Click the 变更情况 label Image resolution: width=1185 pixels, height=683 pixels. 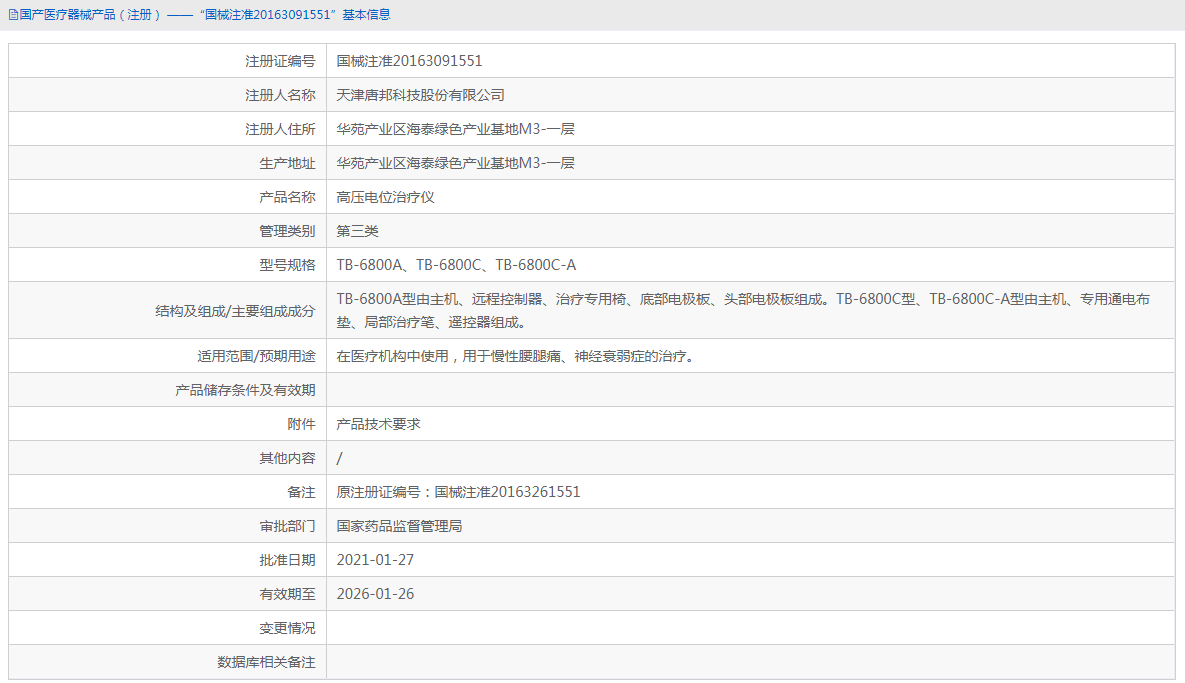[x=287, y=628]
